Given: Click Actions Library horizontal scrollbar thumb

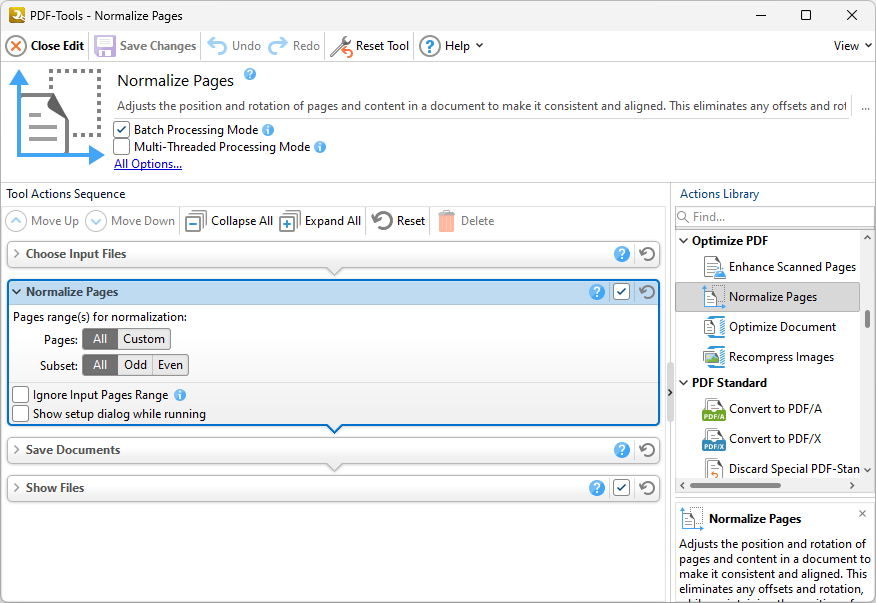Looking at the screenshot, I should [735, 486].
